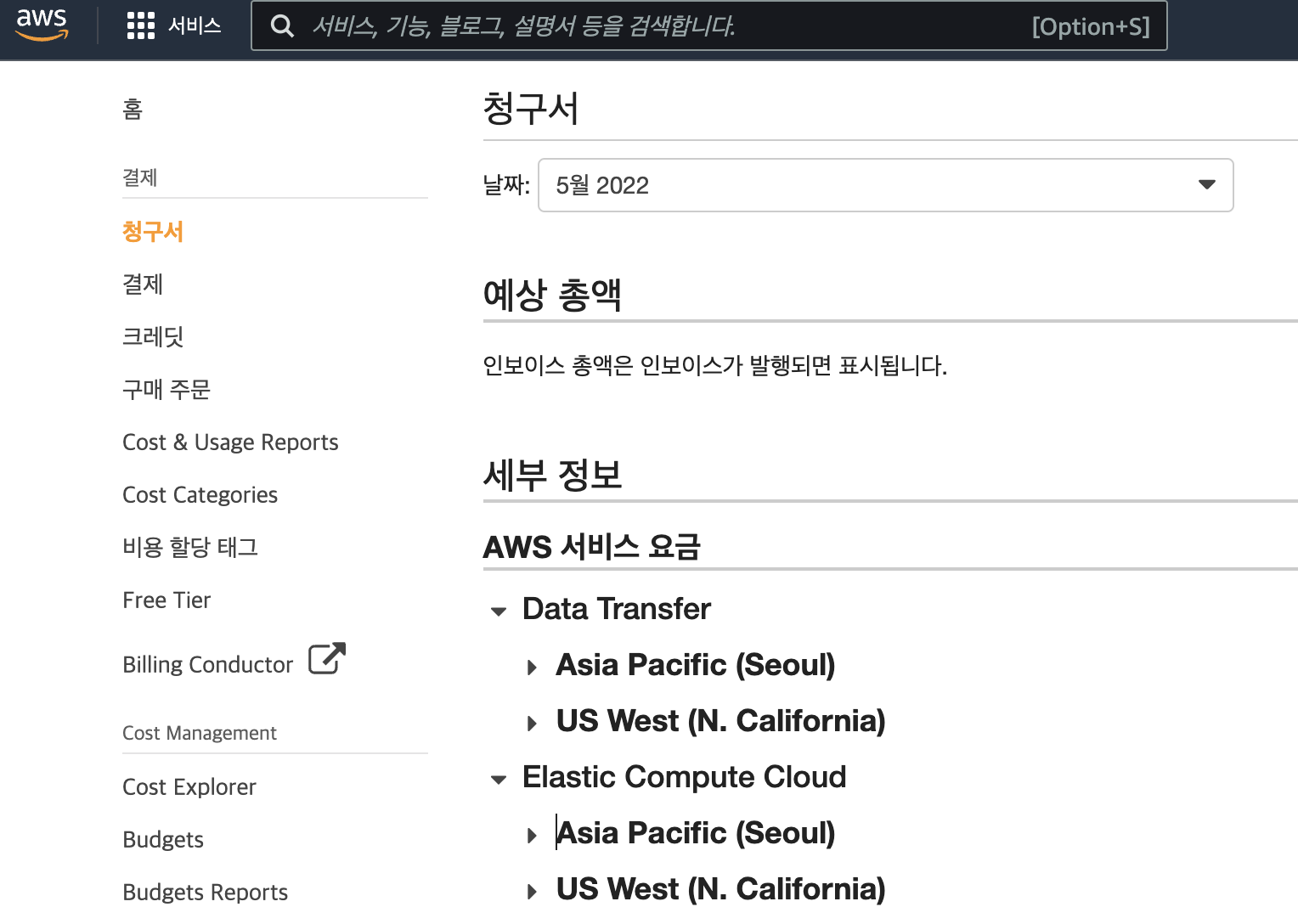This screenshot has width=1298, height=924.
Task: Open the Billing Conductor external link icon
Action: click(327, 658)
